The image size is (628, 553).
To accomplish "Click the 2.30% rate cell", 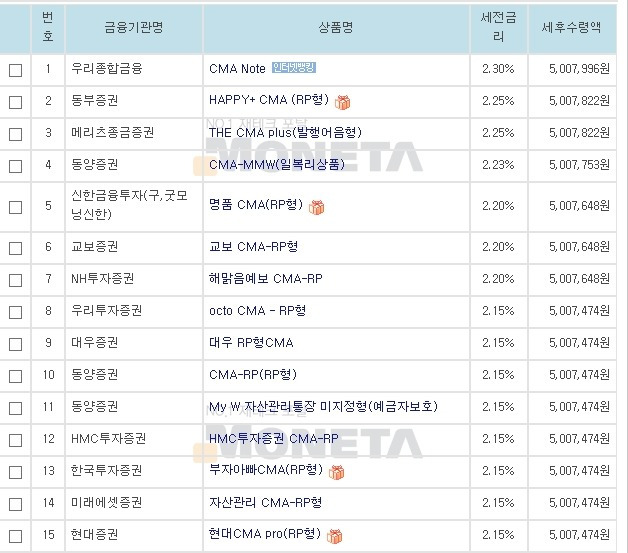I will 498,69.
